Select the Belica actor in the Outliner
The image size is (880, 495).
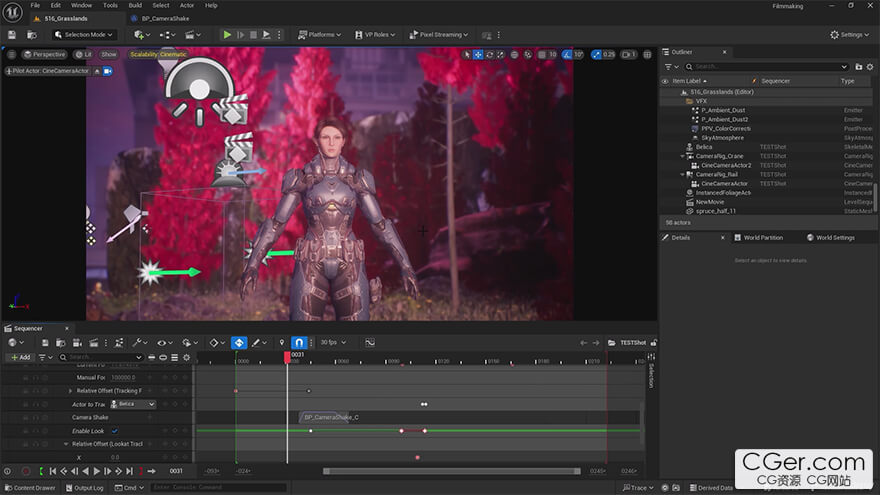(x=704, y=147)
